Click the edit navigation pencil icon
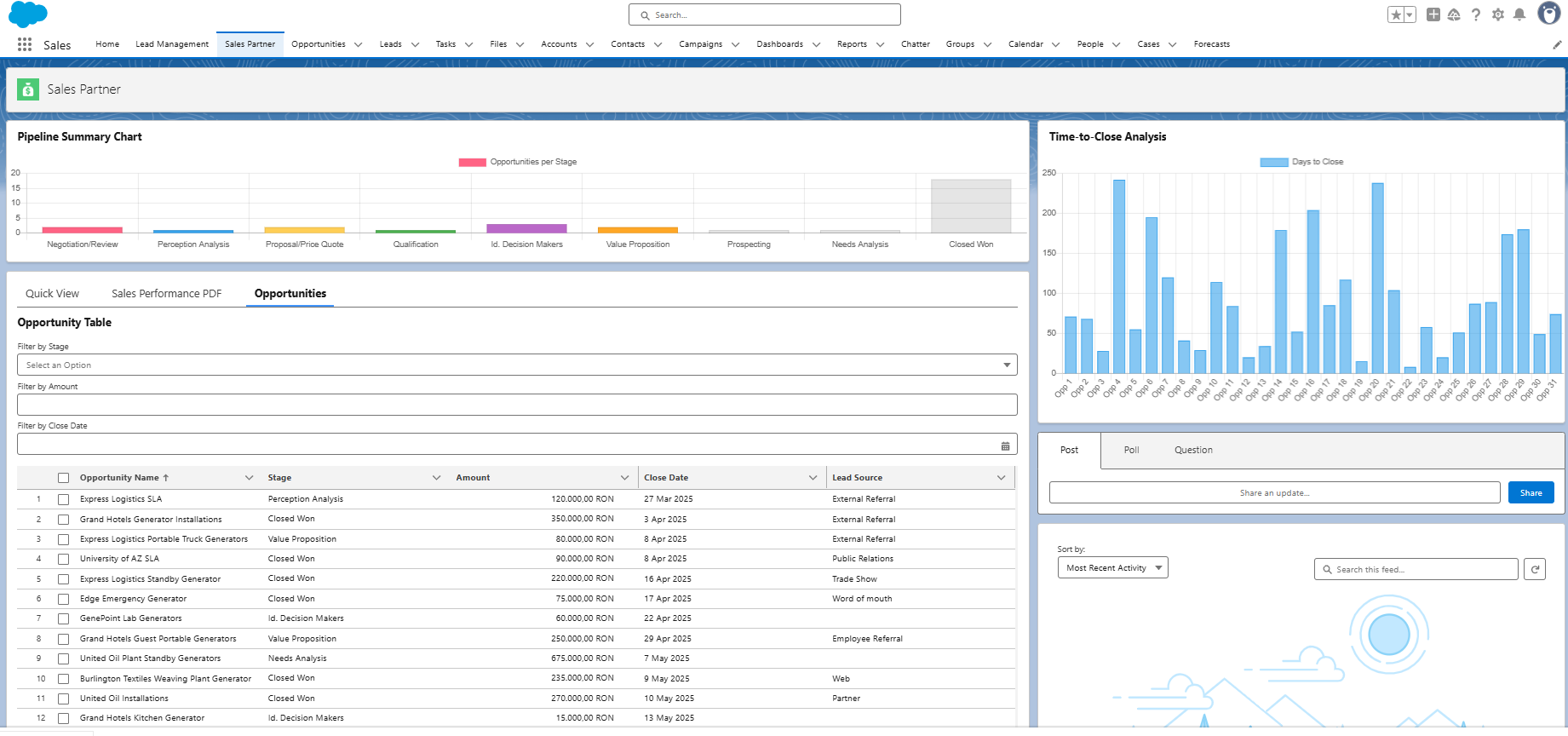Image resolution: width=1568 pixels, height=736 pixels. [1557, 44]
